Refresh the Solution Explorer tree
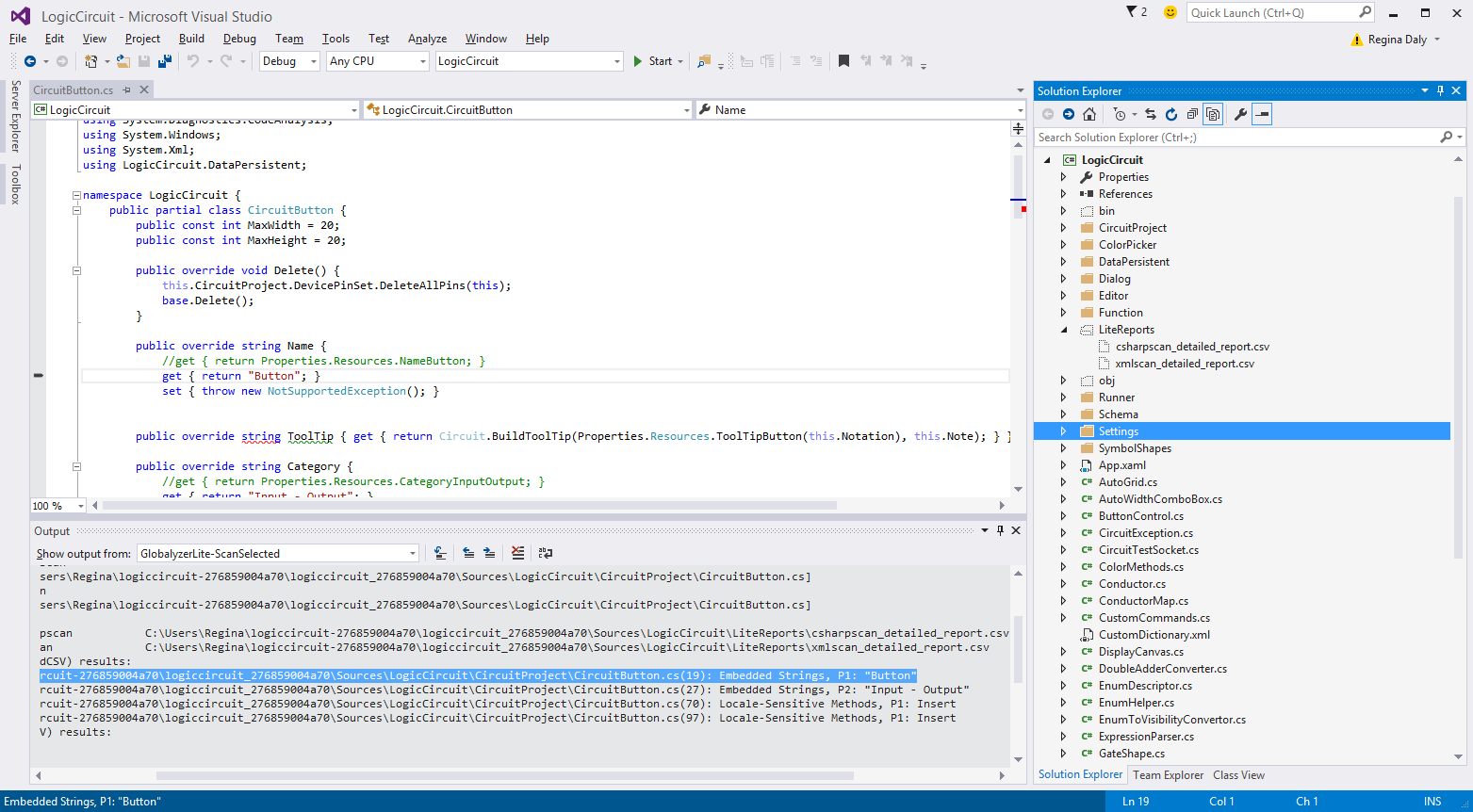The image size is (1473, 812). [1170, 114]
